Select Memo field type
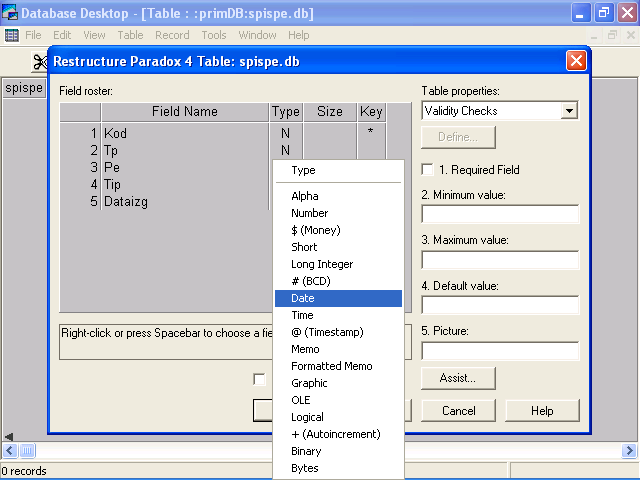The width and height of the screenshot is (640, 480). pyautogui.click(x=338, y=349)
